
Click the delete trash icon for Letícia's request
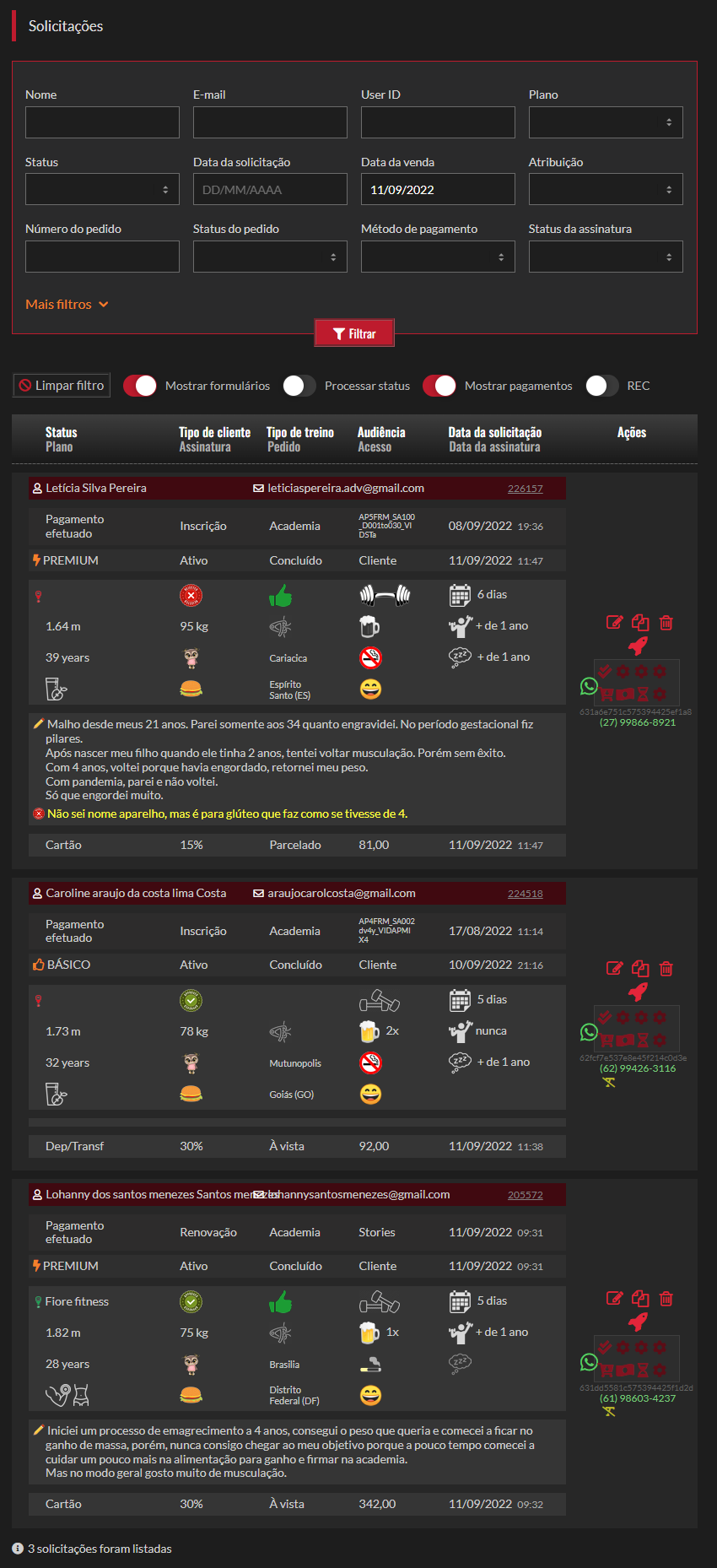click(x=666, y=623)
